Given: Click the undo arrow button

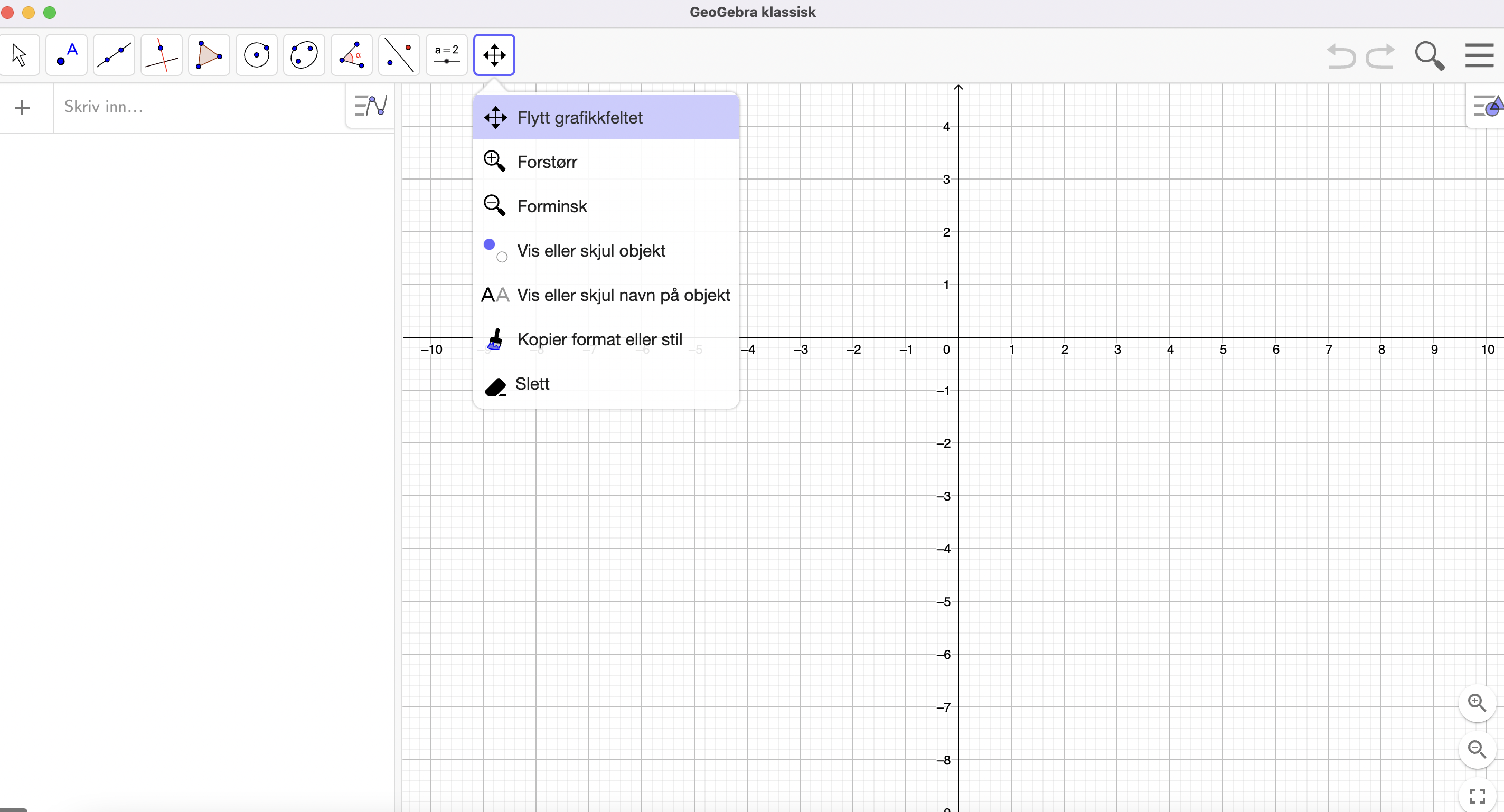Looking at the screenshot, I should click(x=1340, y=56).
